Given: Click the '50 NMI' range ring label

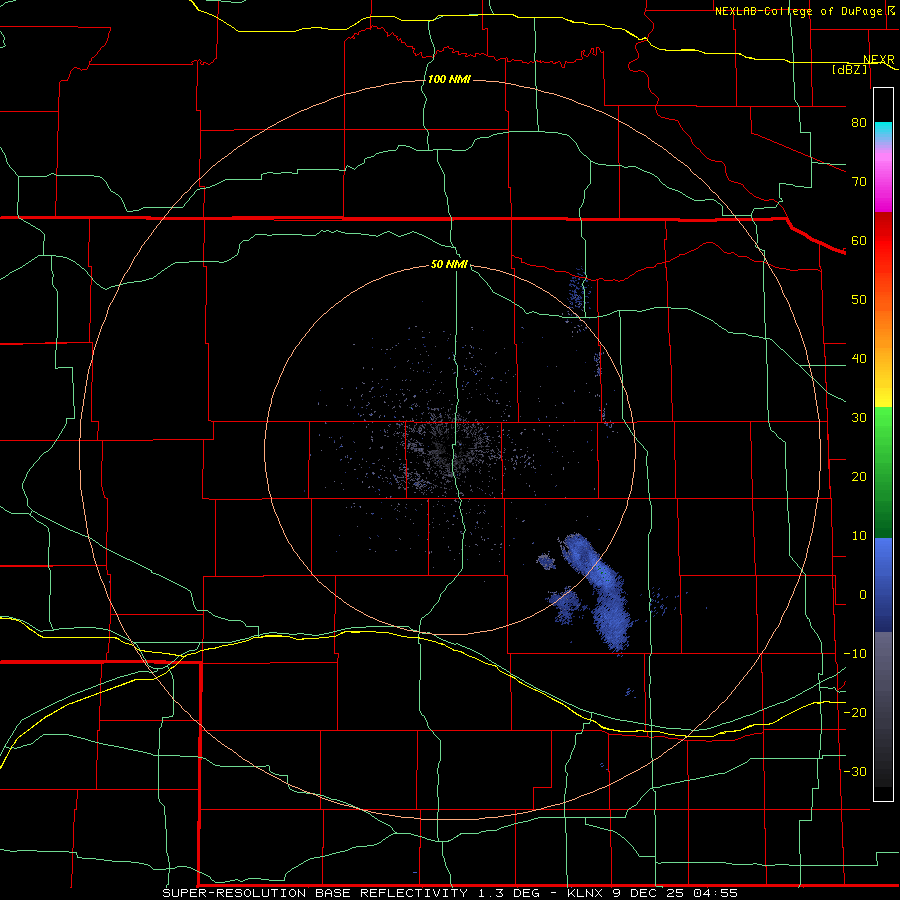Looking at the screenshot, I should 449,265.
